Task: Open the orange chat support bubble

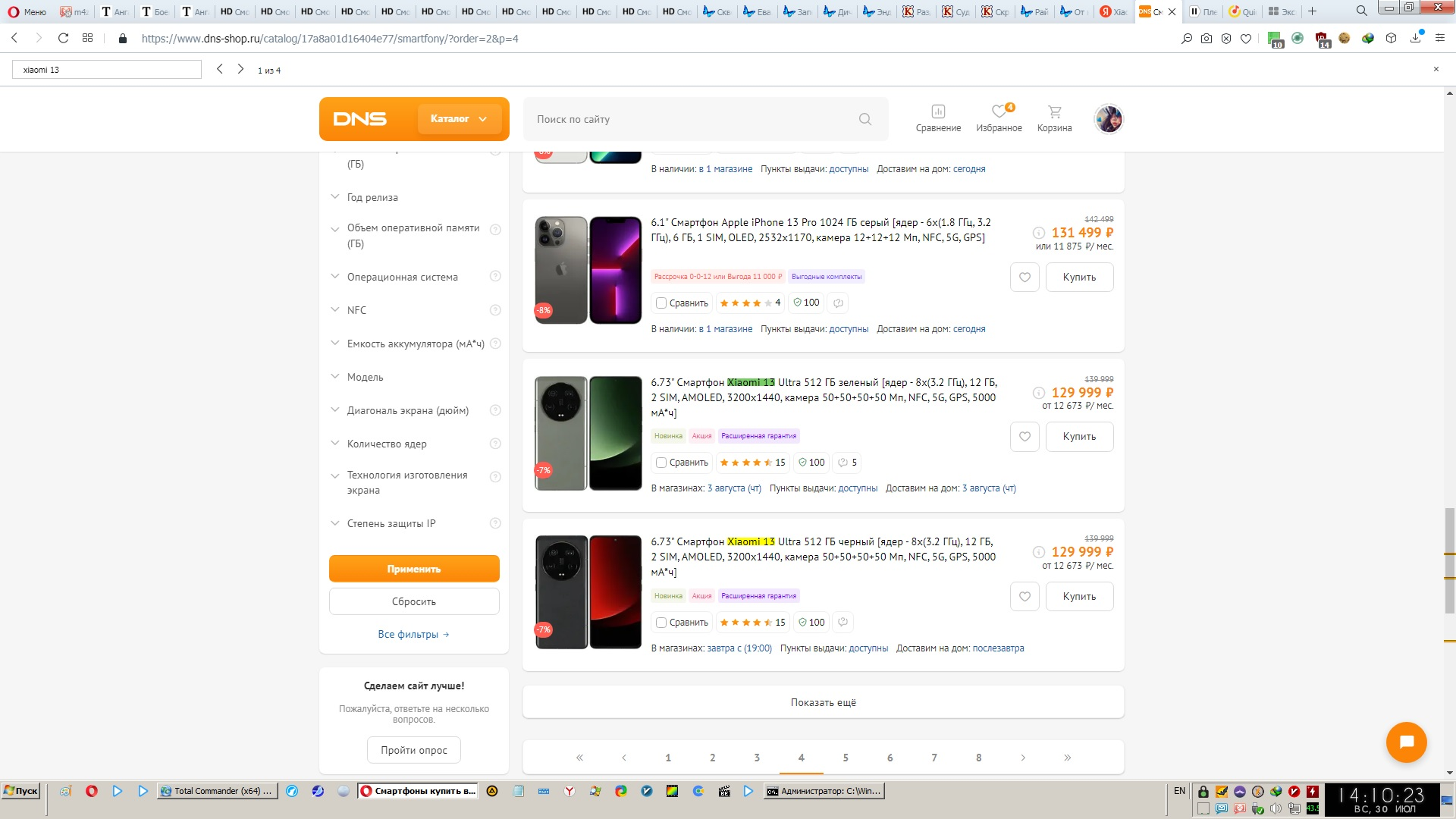Action: (1406, 742)
